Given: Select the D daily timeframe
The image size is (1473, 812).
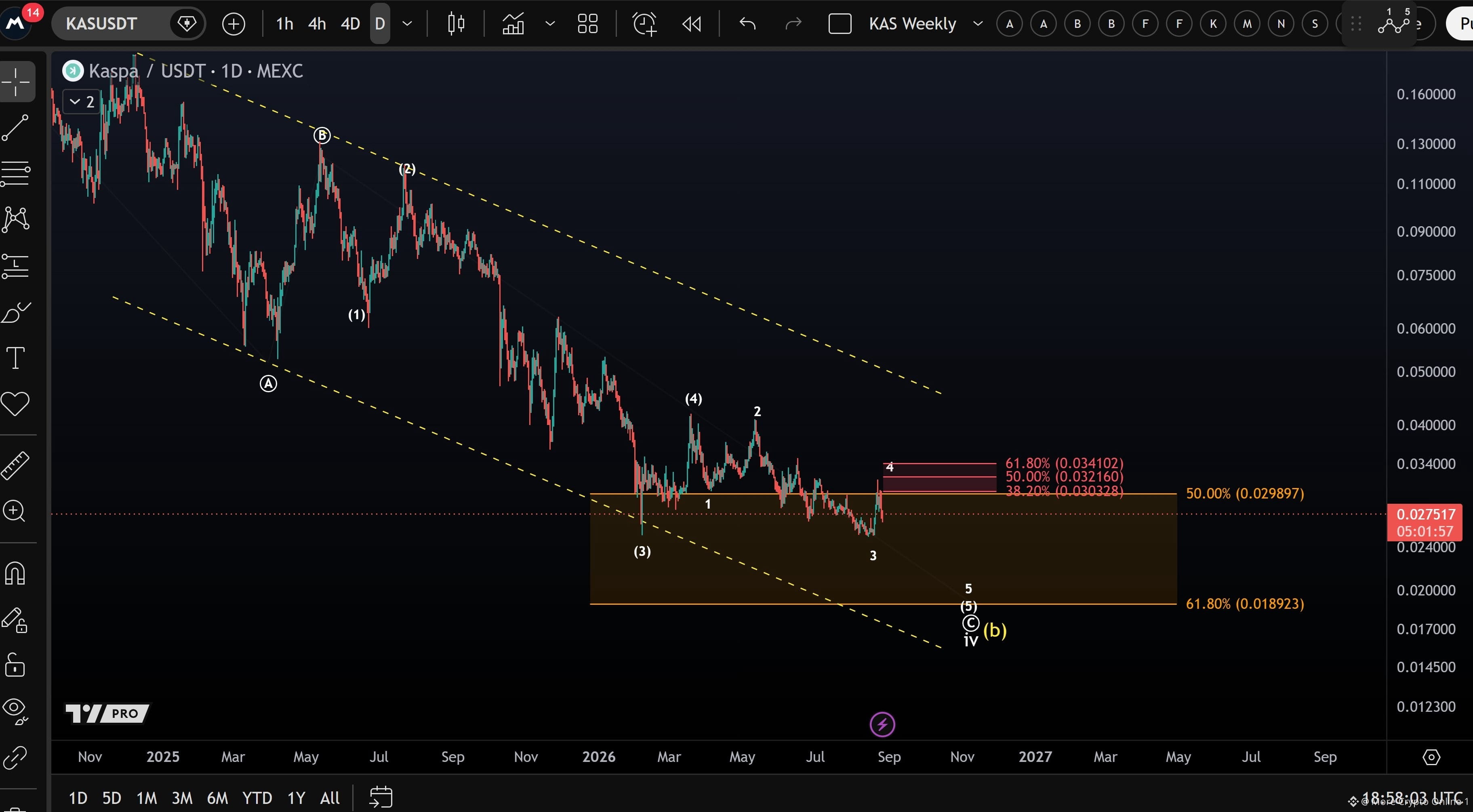Looking at the screenshot, I should pos(380,24).
